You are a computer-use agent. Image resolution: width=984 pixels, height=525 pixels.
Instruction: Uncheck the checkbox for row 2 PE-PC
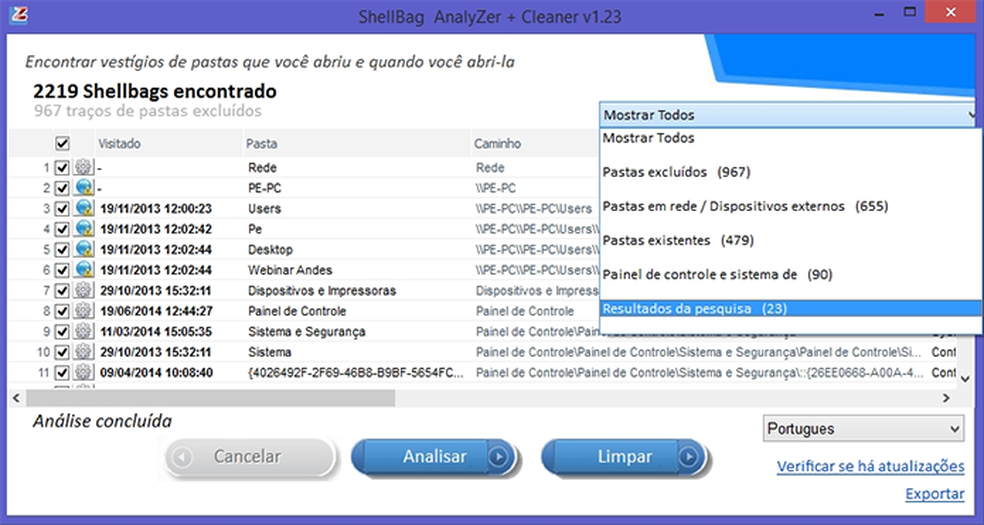click(62, 188)
